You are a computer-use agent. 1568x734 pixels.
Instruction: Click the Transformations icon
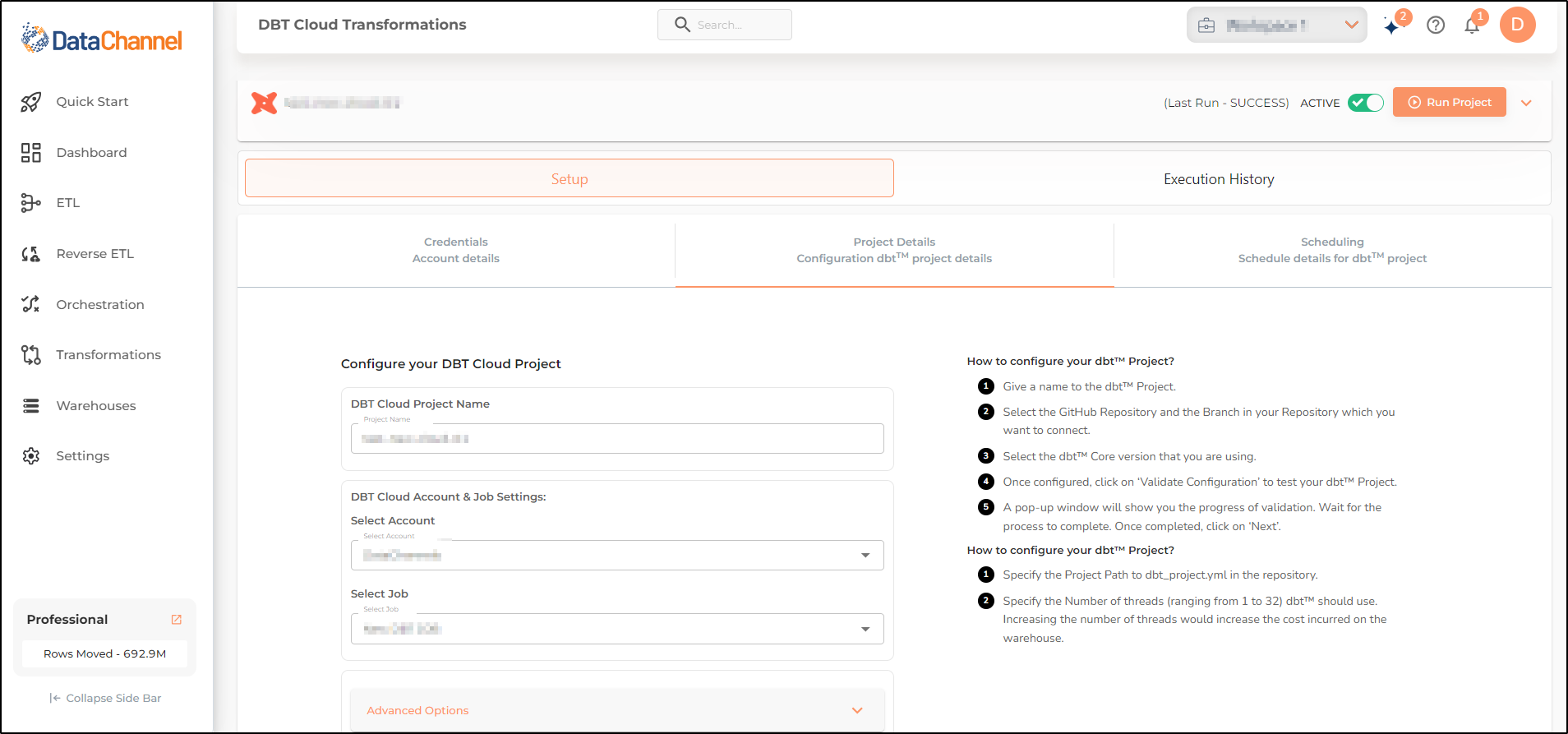click(31, 355)
